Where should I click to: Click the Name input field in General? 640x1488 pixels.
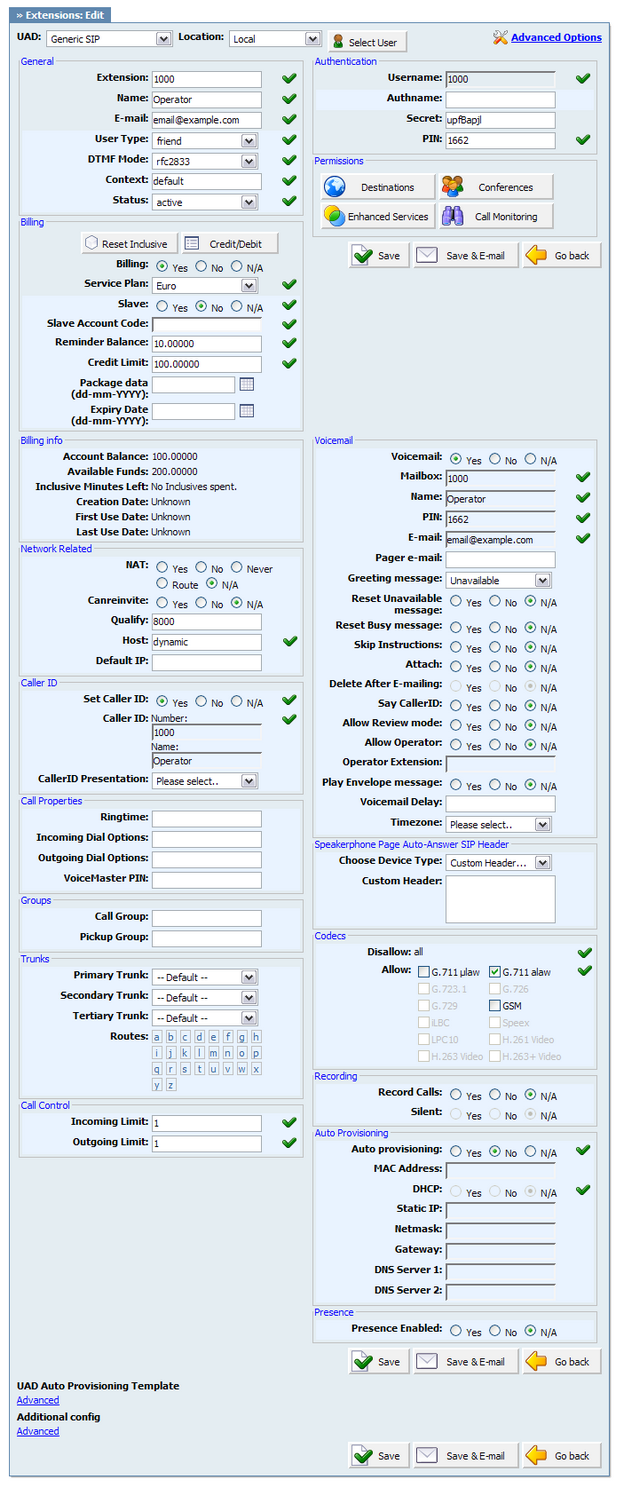[x=206, y=99]
